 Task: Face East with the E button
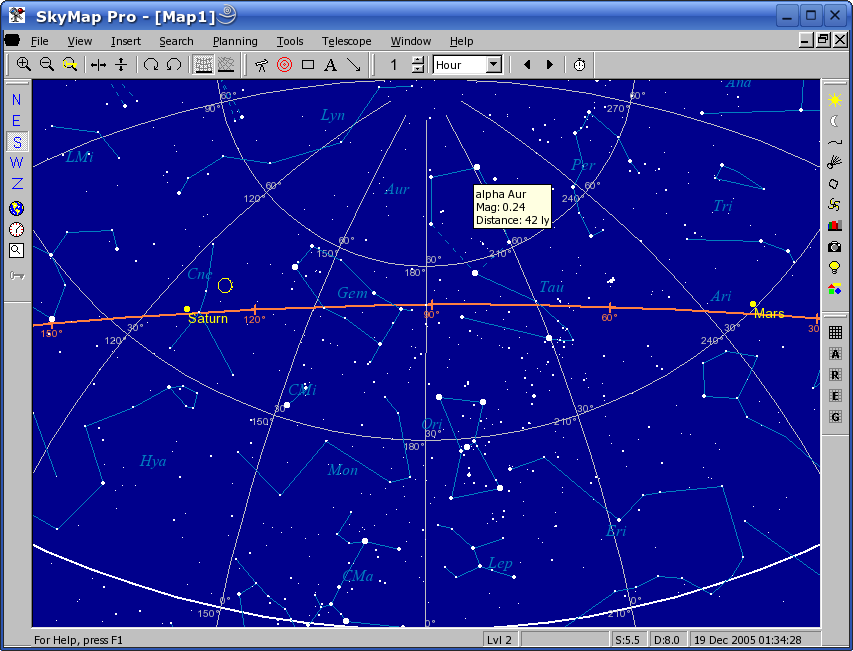coord(16,121)
